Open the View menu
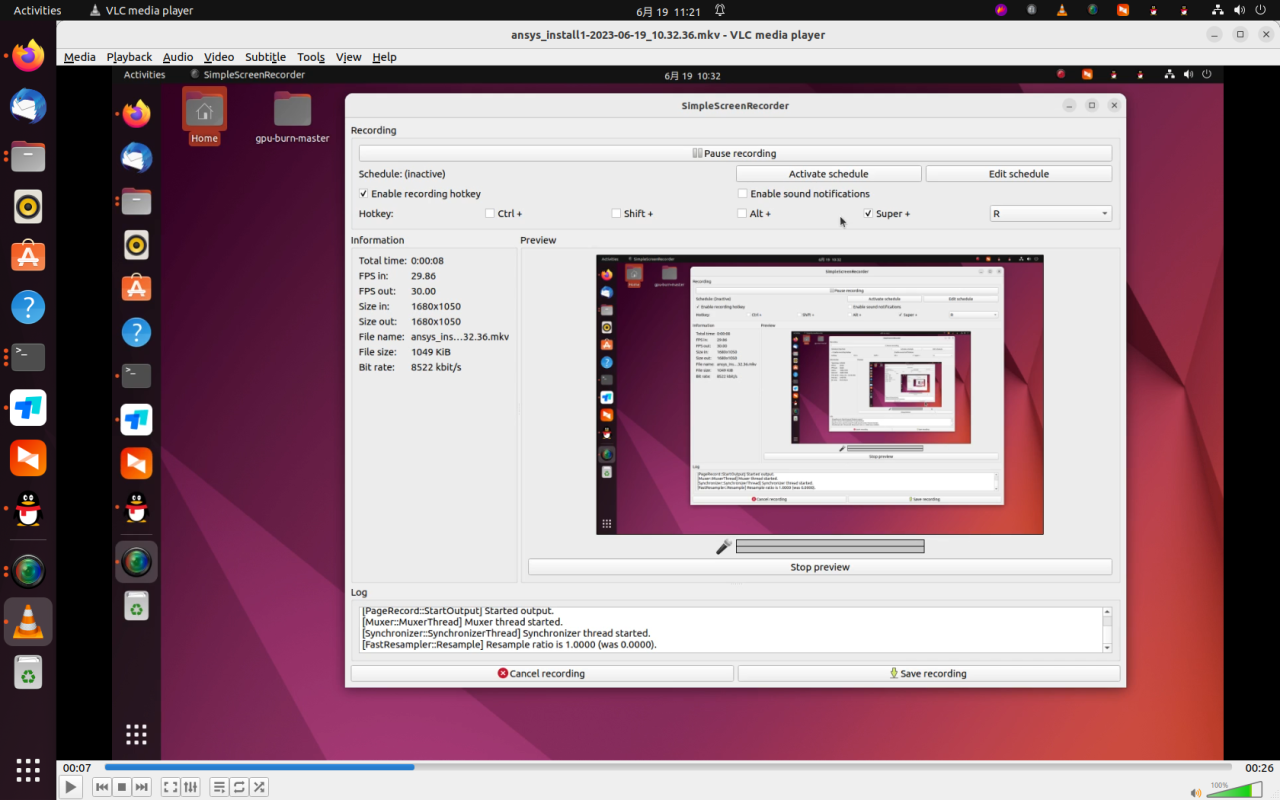Image resolution: width=1280 pixels, height=800 pixels. click(348, 57)
